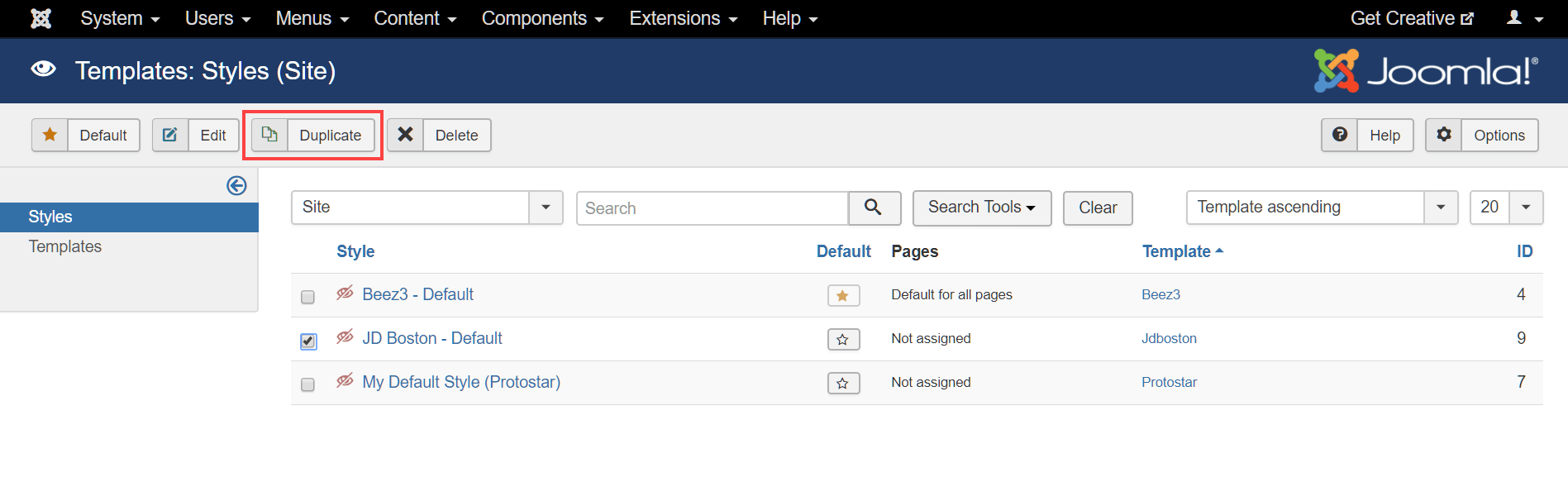Open the user account menu icon

[x=1525, y=18]
